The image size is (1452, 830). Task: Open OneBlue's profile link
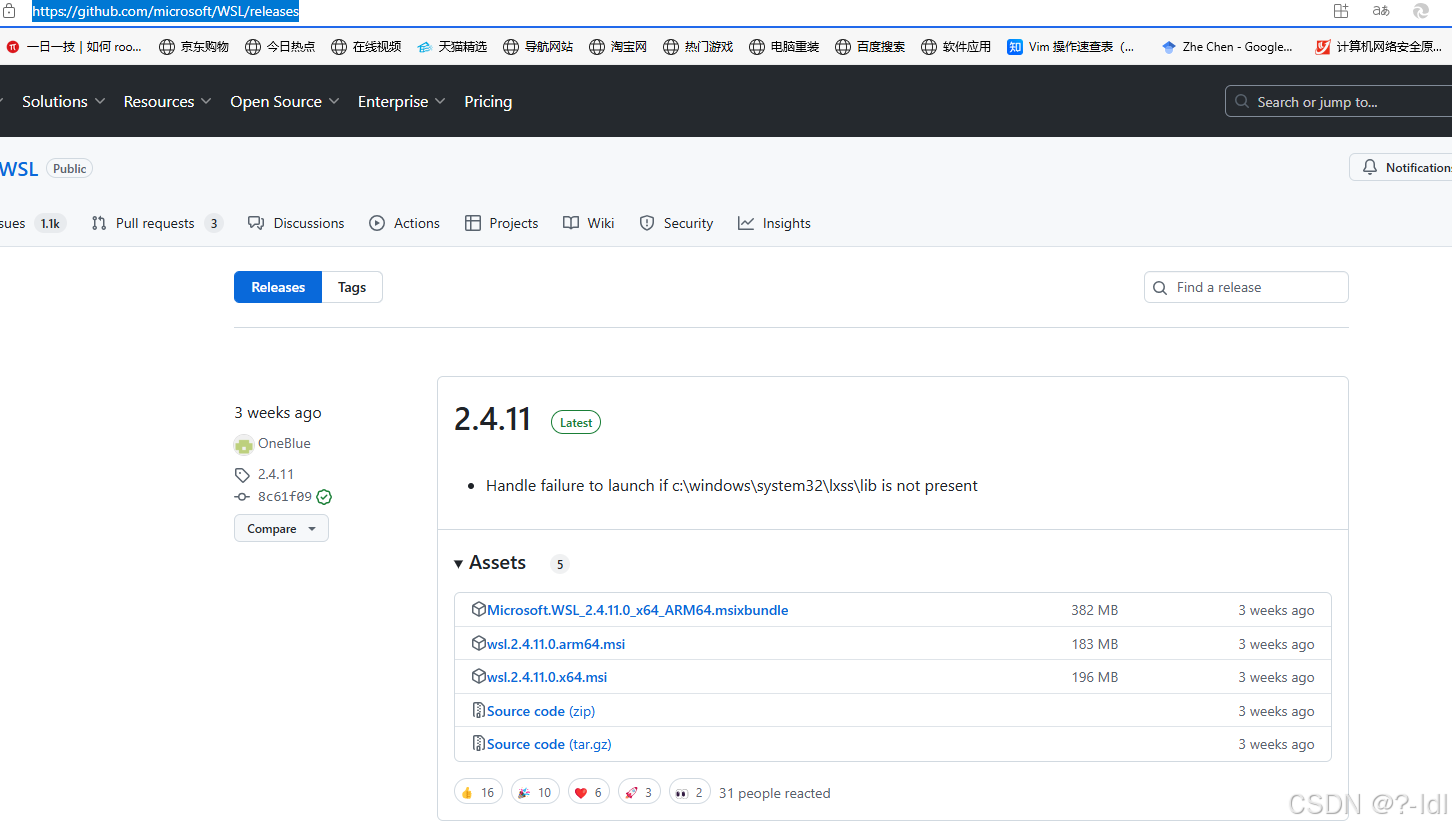284,443
